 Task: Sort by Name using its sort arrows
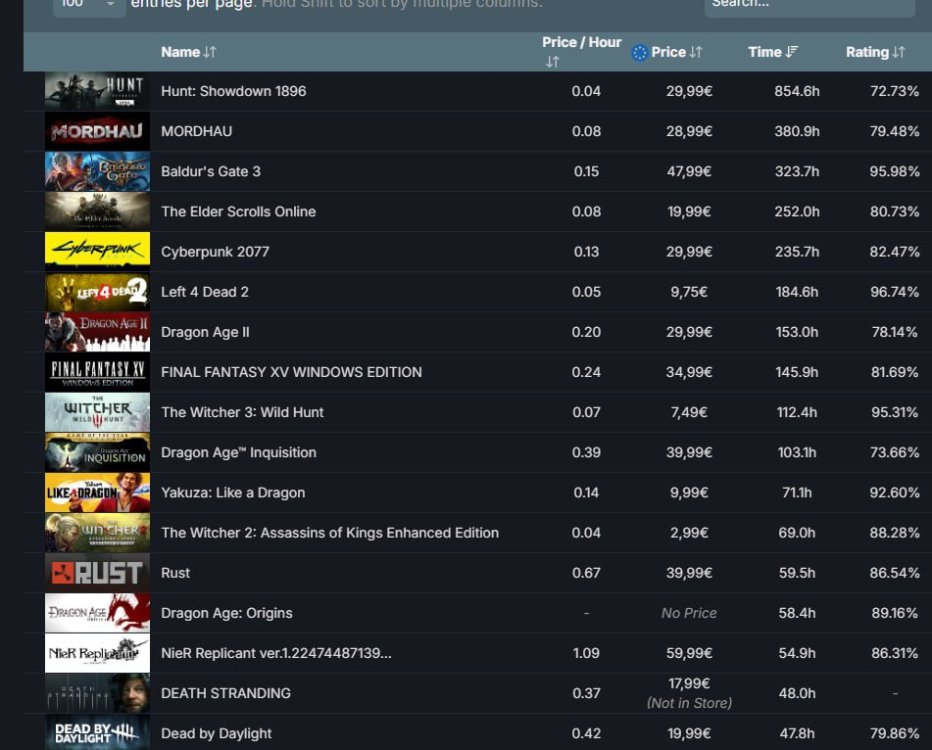pyautogui.click(x=209, y=52)
